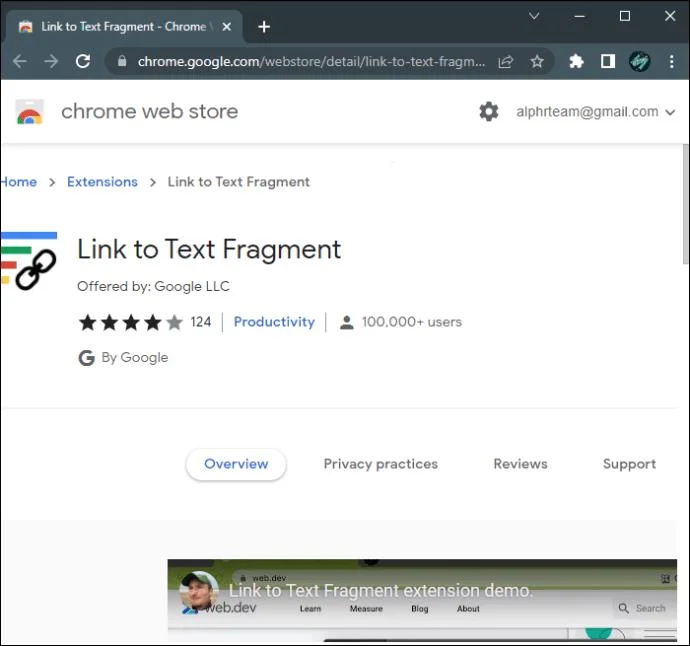This screenshot has width=690, height=646.
Task: Open a new tab with the plus button
Action: tap(264, 27)
